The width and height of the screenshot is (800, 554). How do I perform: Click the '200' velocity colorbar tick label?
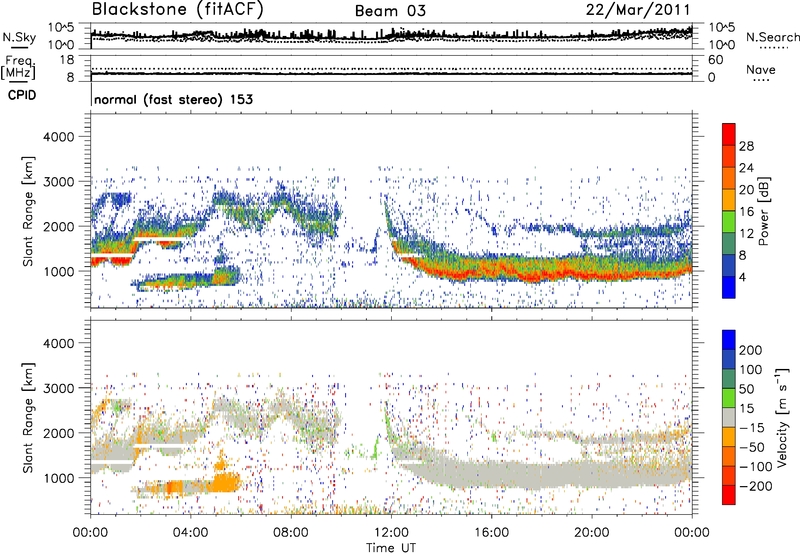tap(751, 350)
